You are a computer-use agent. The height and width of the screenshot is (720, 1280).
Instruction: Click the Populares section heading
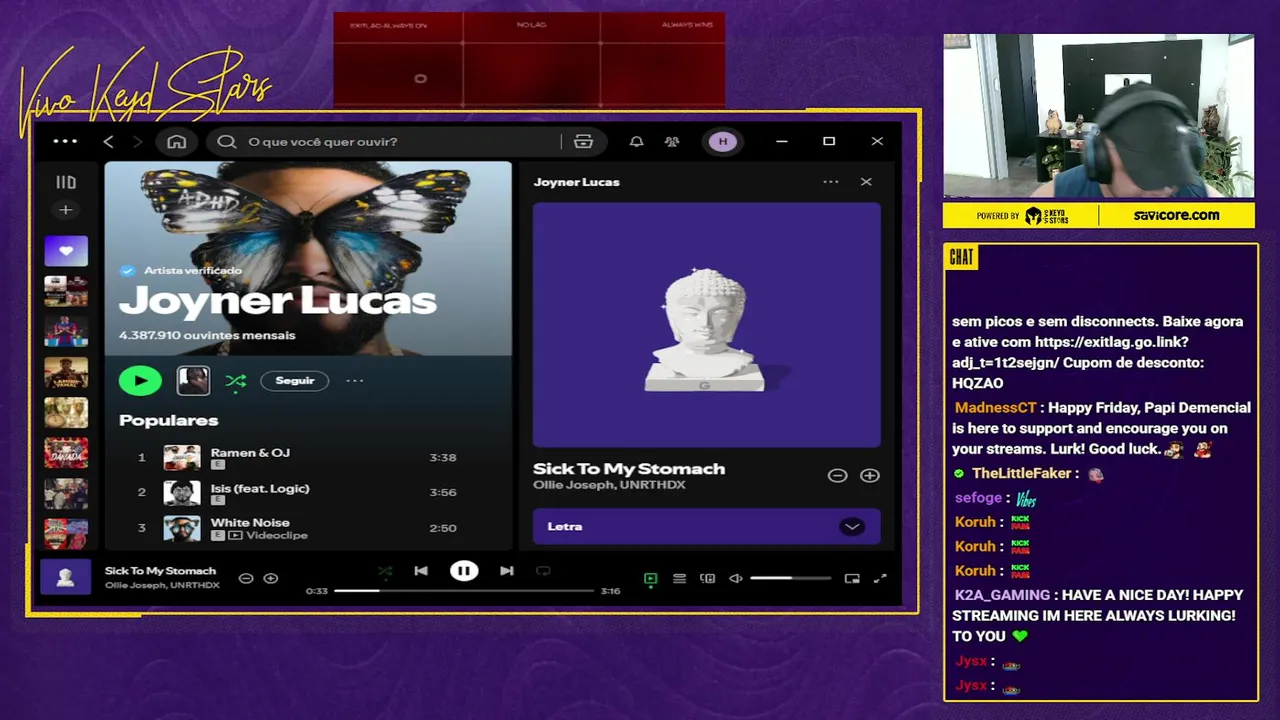pyautogui.click(x=168, y=420)
